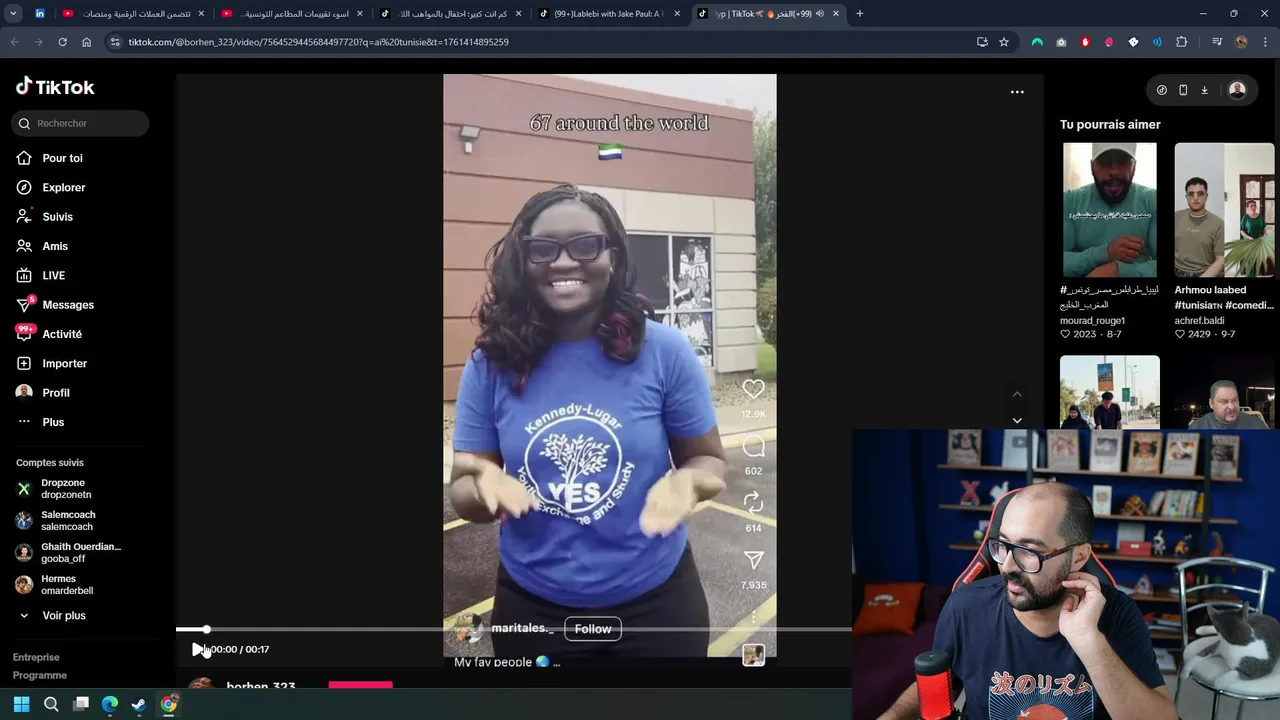Open Chrome from the taskbar

[169, 704]
